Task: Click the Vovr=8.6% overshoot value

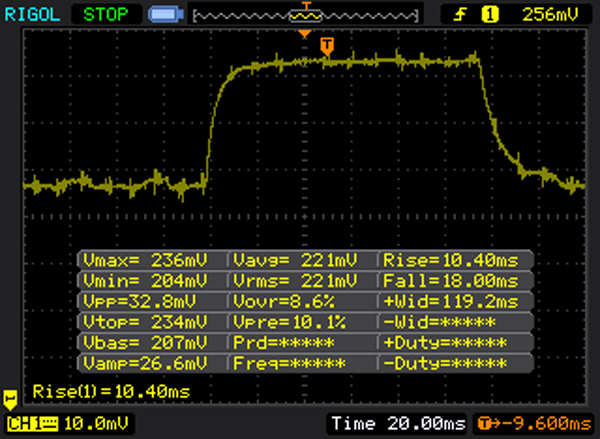Action: [284, 302]
